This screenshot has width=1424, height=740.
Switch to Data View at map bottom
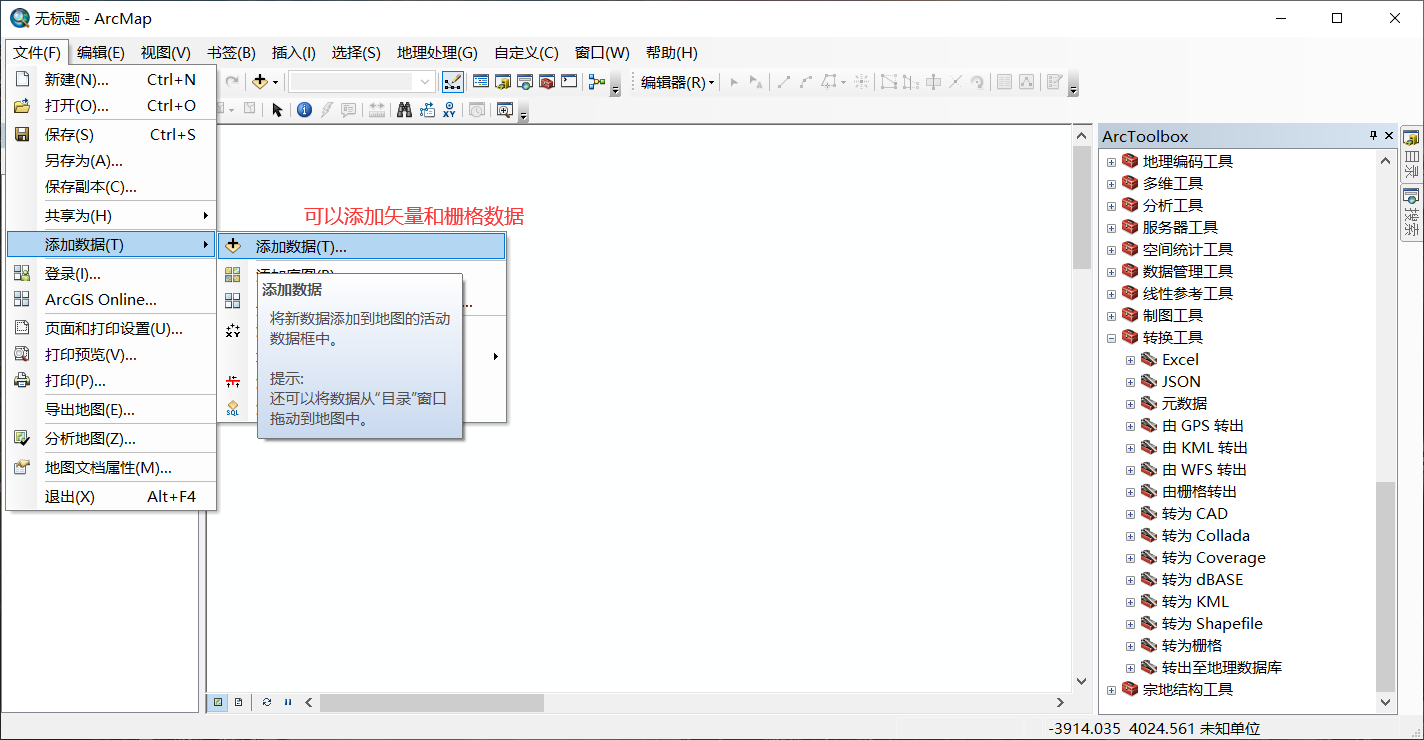218,702
